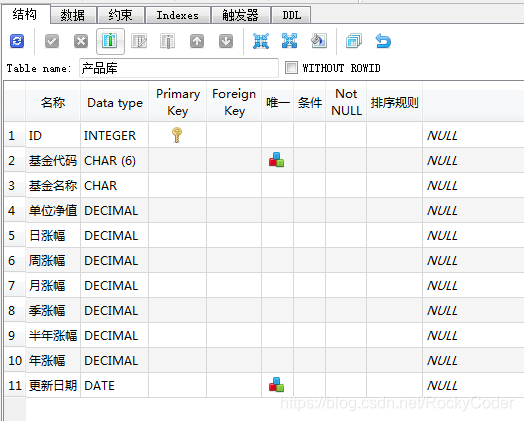Switch to the 约束 tab
This screenshot has width=524, height=421.
click(x=120, y=15)
